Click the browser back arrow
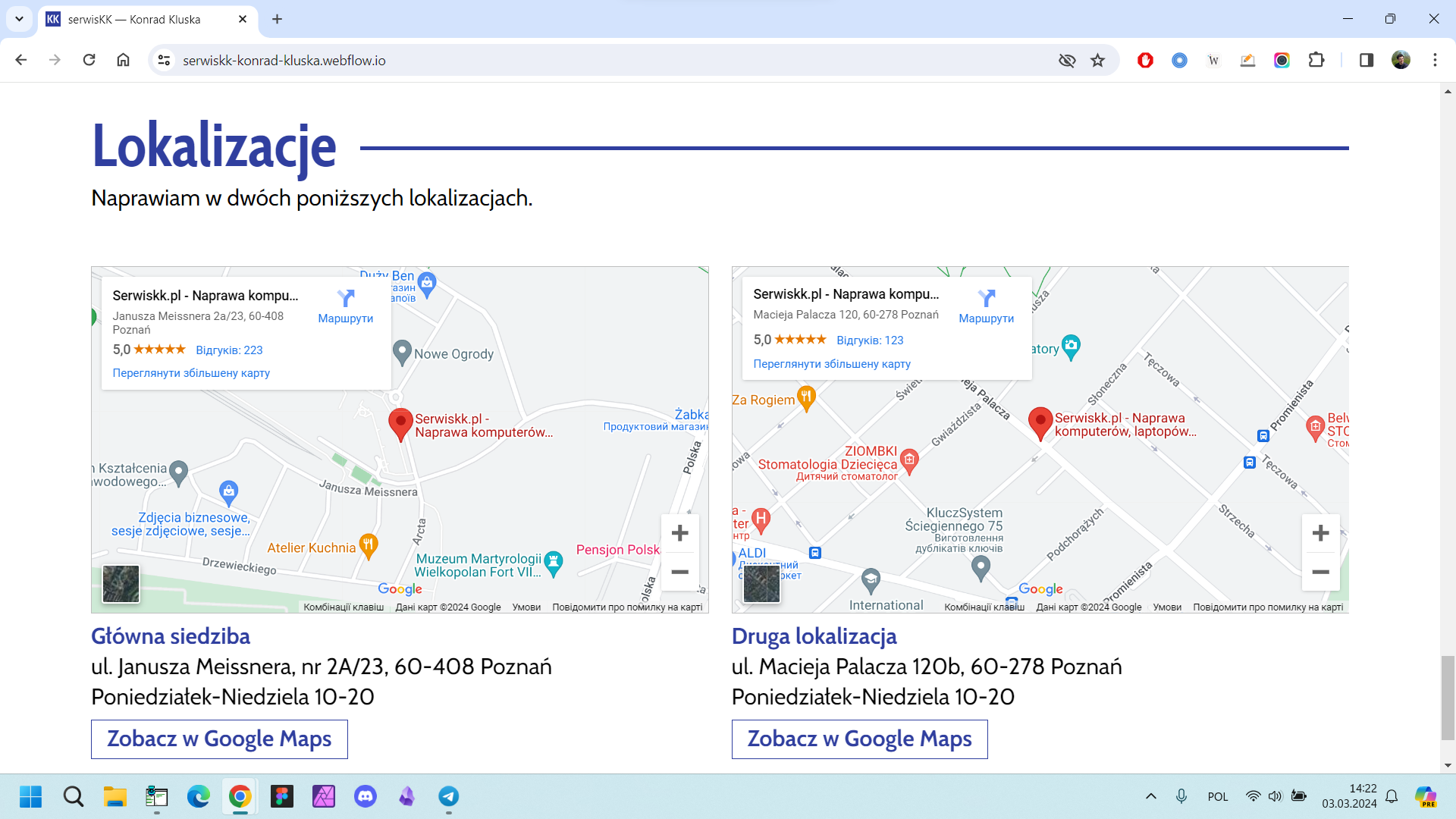 pyautogui.click(x=21, y=60)
